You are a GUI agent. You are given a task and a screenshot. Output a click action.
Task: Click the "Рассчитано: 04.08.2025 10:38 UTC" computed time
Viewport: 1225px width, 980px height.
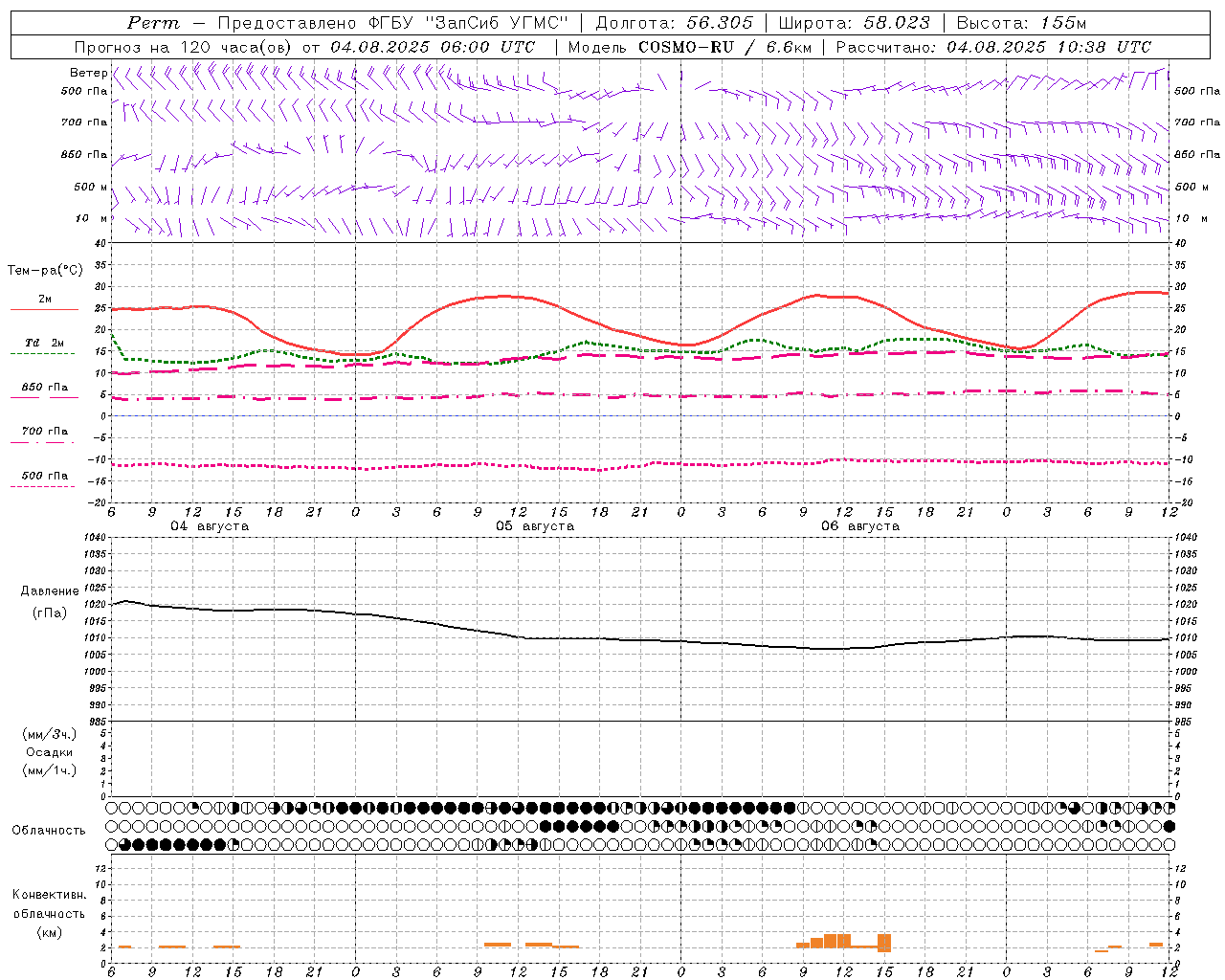993,47
